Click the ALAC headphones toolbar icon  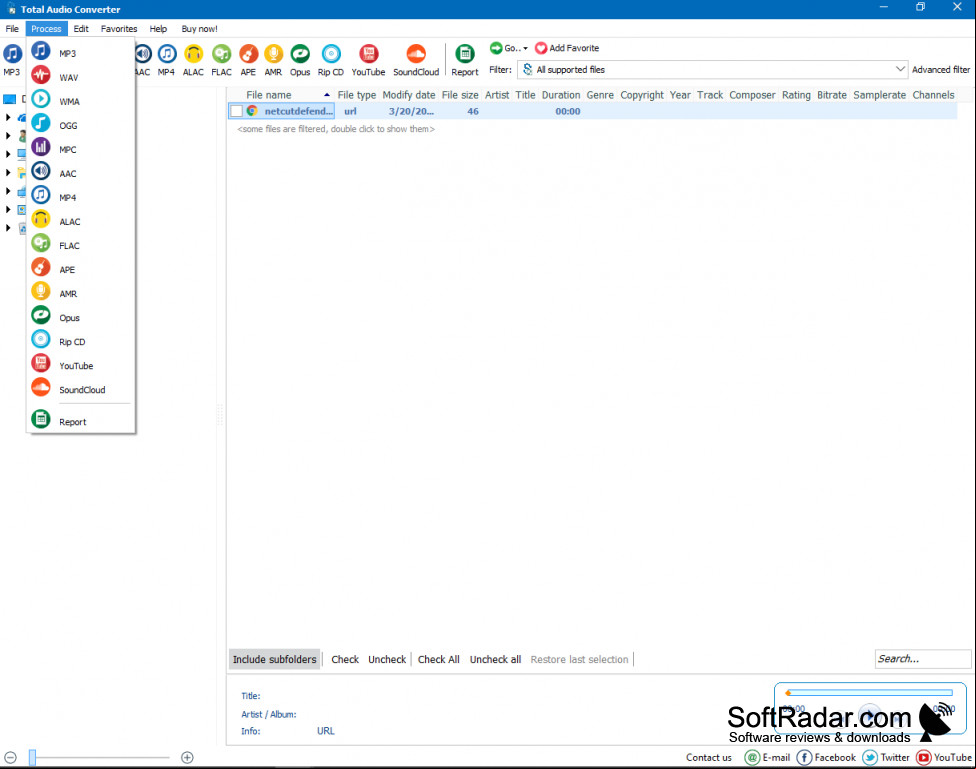coord(193,60)
